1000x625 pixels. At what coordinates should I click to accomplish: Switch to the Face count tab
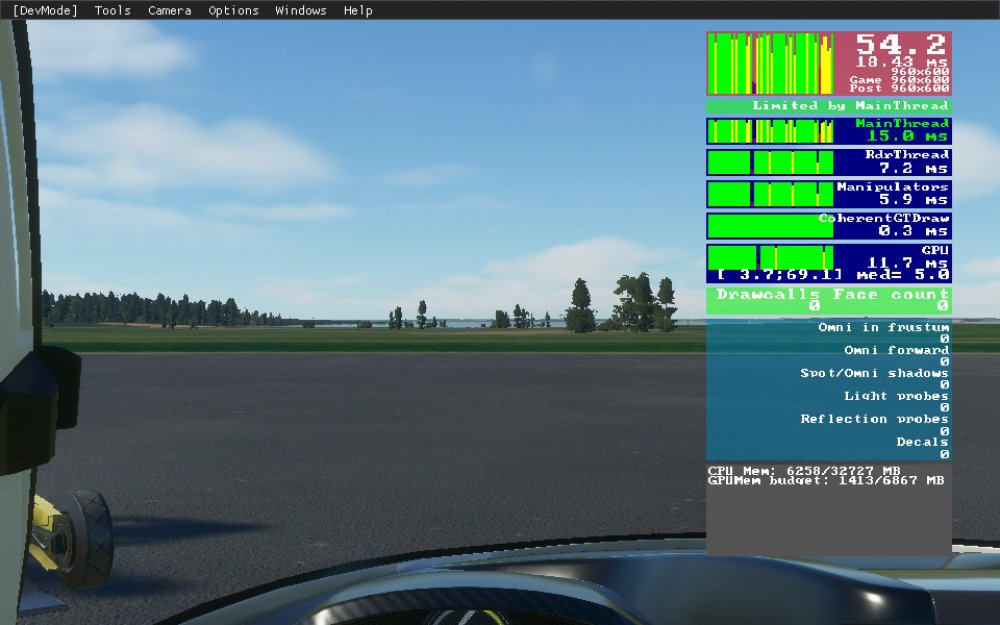click(x=890, y=293)
